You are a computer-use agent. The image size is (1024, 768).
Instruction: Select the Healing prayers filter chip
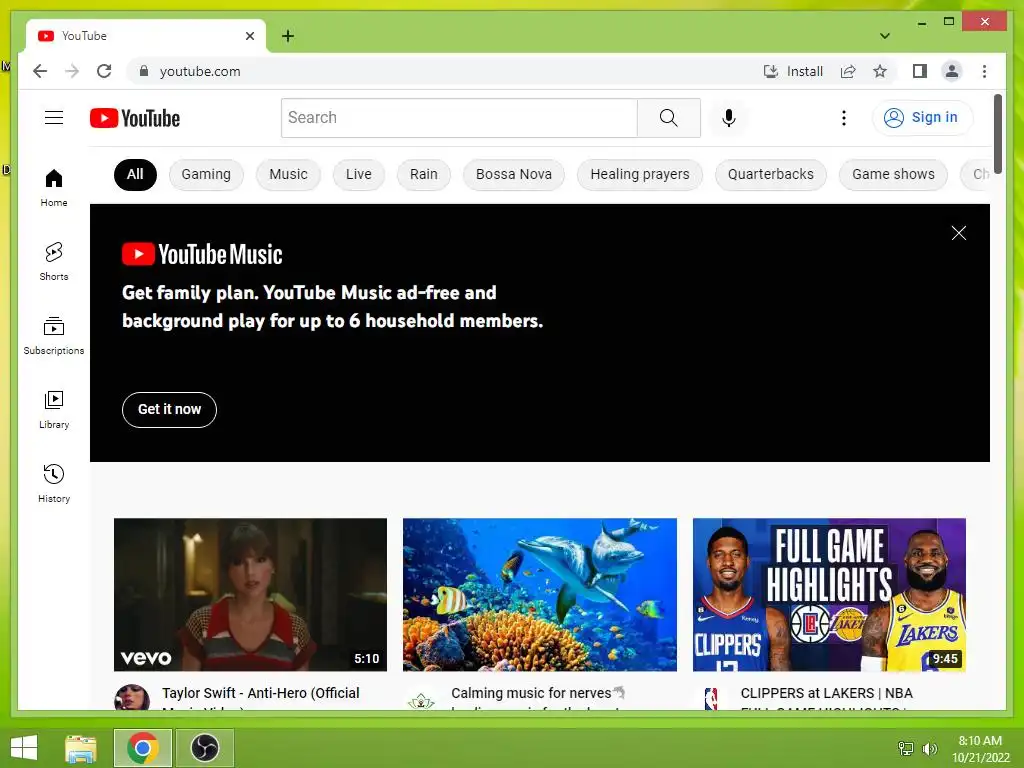tap(639, 174)
